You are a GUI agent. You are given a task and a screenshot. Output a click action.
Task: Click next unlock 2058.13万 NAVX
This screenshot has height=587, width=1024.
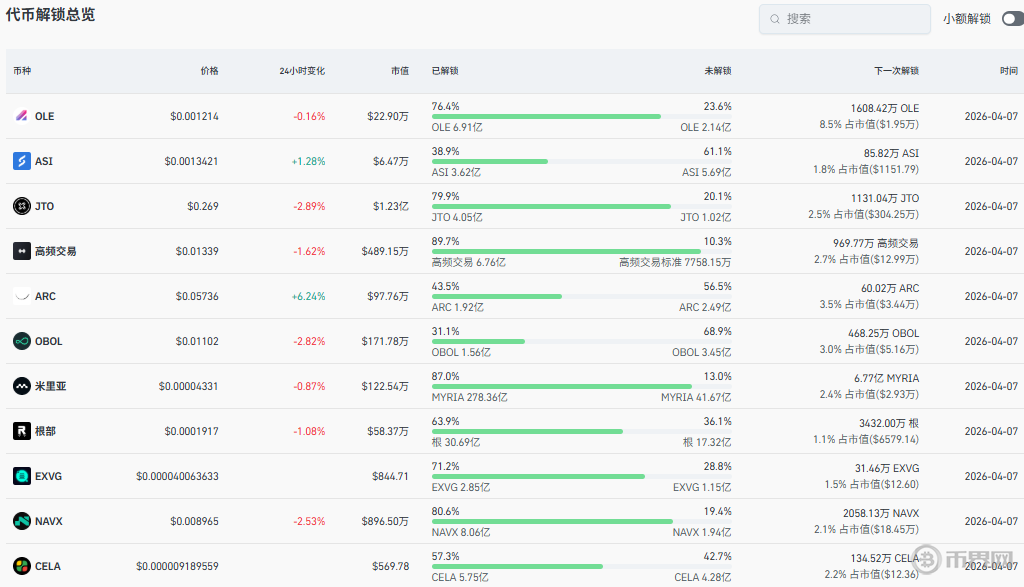click(880, 514)
